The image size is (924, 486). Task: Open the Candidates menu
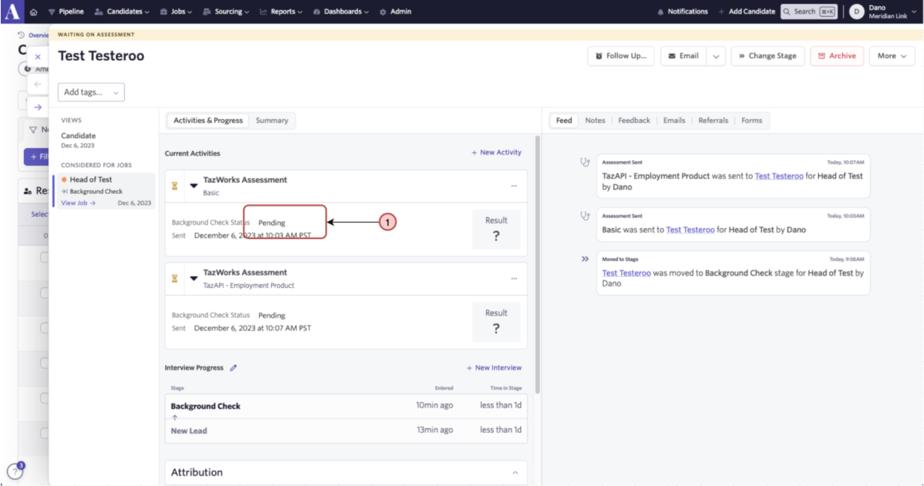[x=122, y=12]
